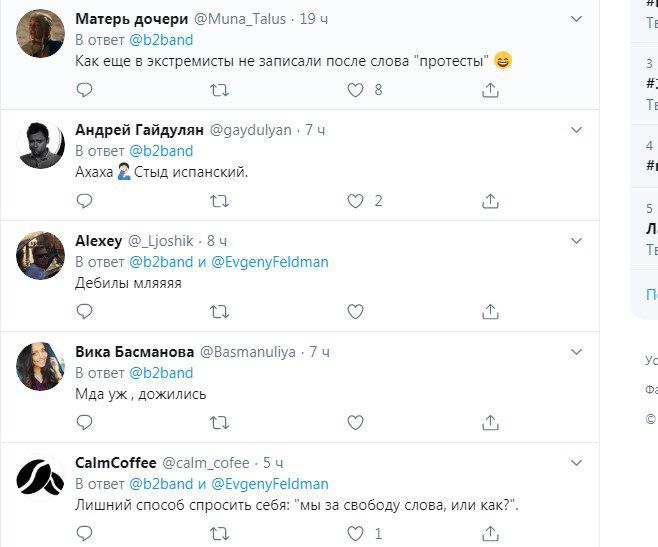Reply to Alexey's tweet

(85, 312)
